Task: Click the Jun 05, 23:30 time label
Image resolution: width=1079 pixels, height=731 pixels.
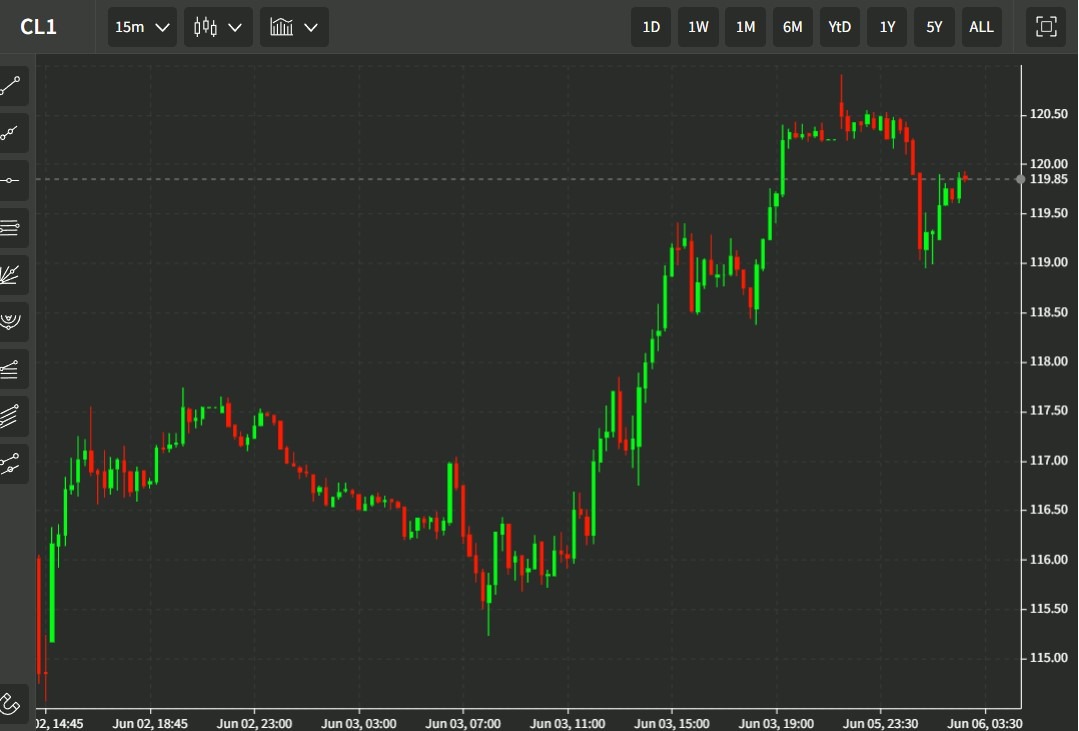Action: pyautogui.click(x=881, y=723)
